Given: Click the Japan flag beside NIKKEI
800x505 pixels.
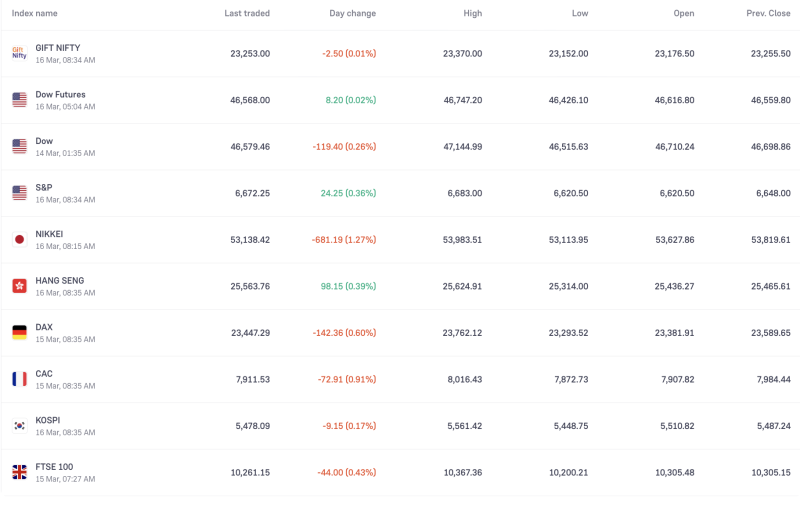Looking at the screenshot, I should [19, 239].
